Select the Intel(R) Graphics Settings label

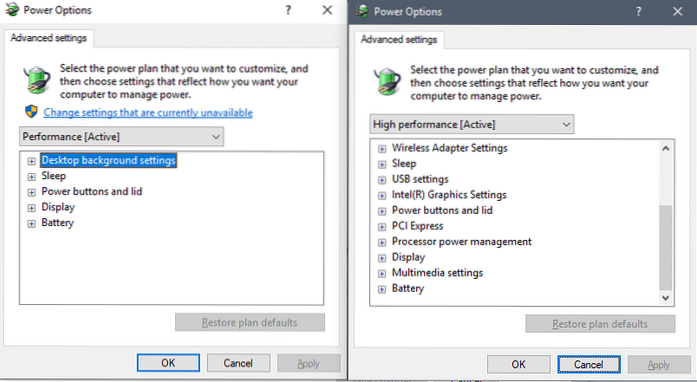click(x=449, y=194)
